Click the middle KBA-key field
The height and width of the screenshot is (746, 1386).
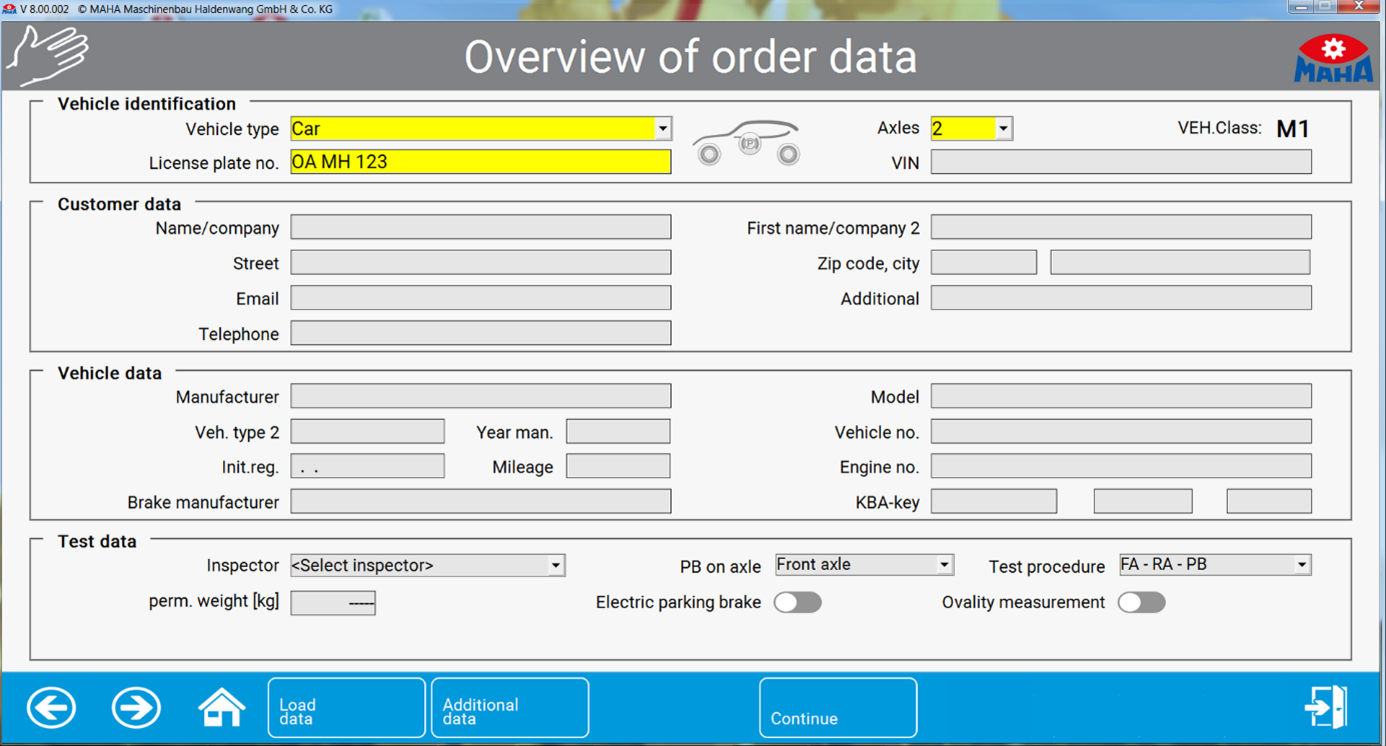(1143, 502)
